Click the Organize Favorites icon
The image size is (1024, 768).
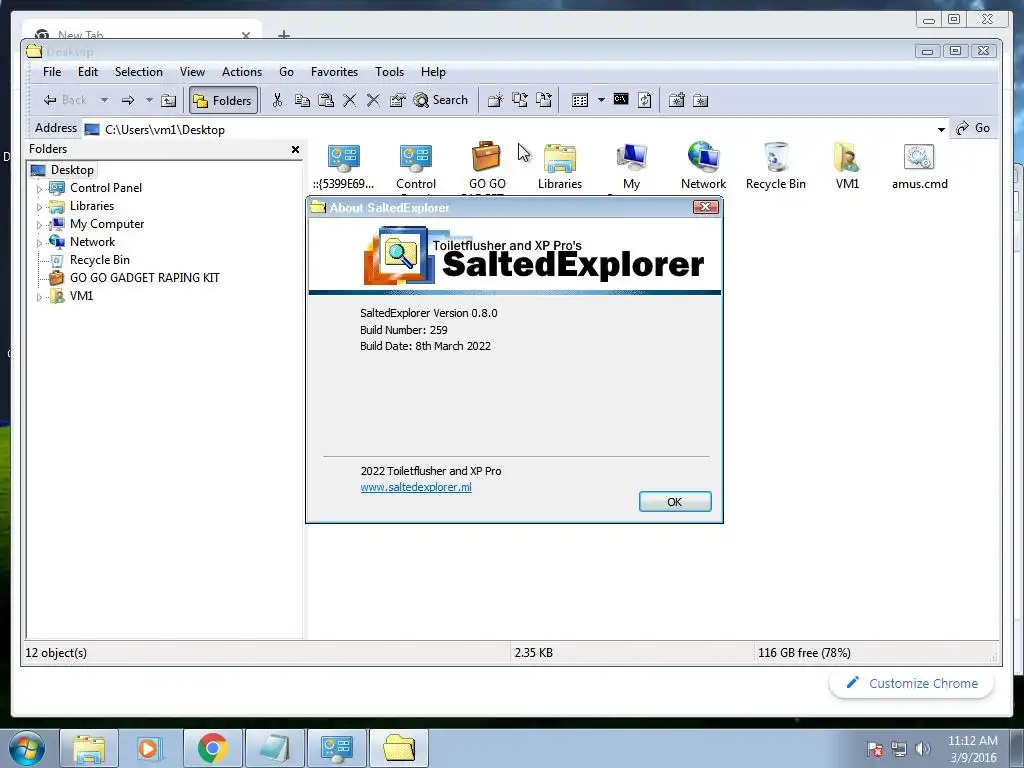[700, 100]
